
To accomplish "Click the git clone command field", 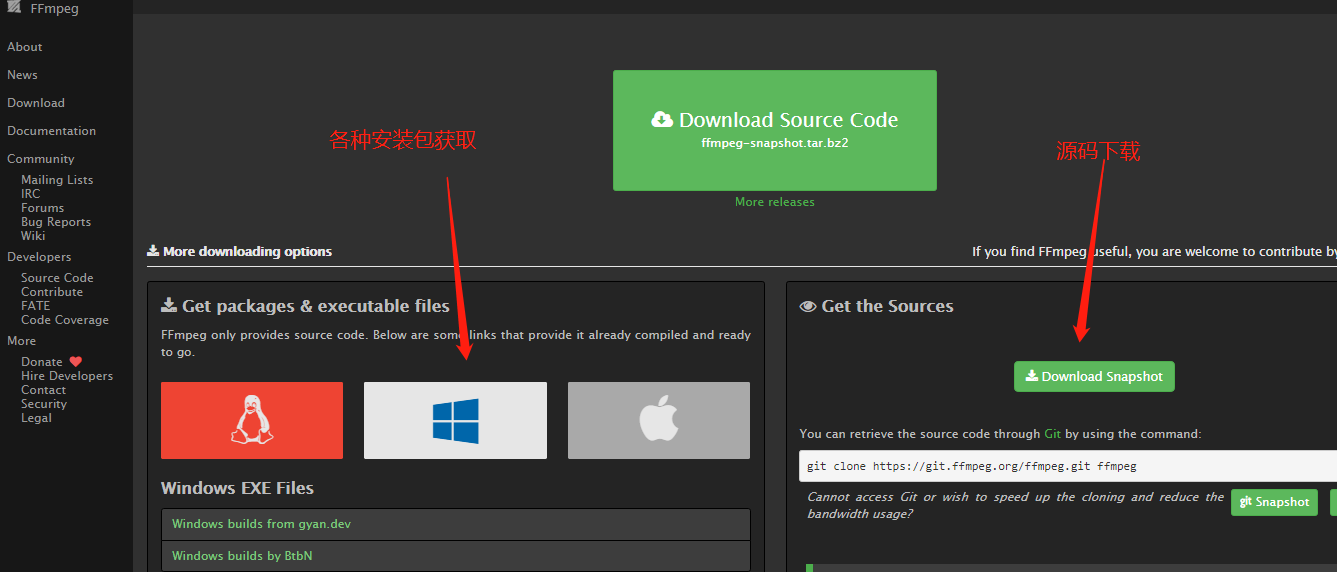I will coord(1068,466).
